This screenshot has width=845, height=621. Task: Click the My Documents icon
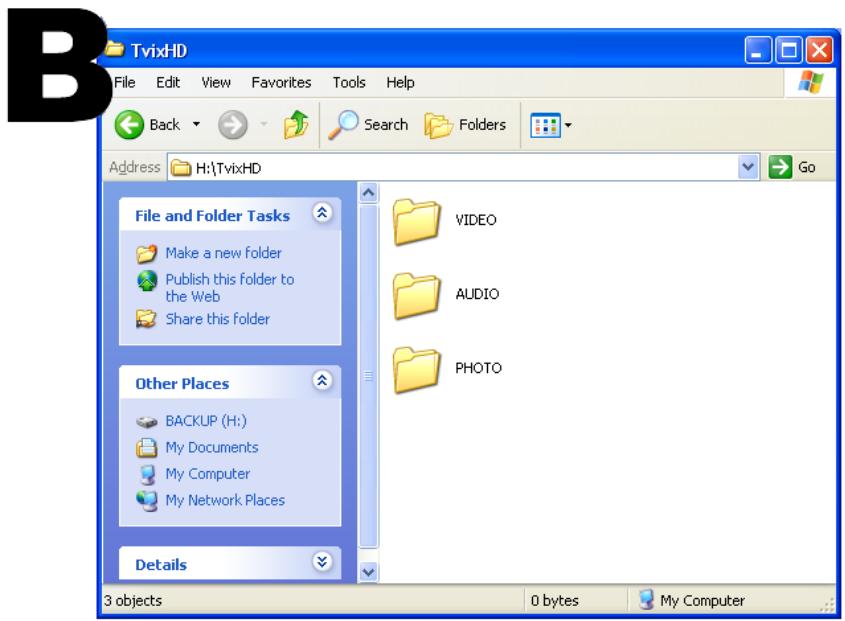coord(147,447)
